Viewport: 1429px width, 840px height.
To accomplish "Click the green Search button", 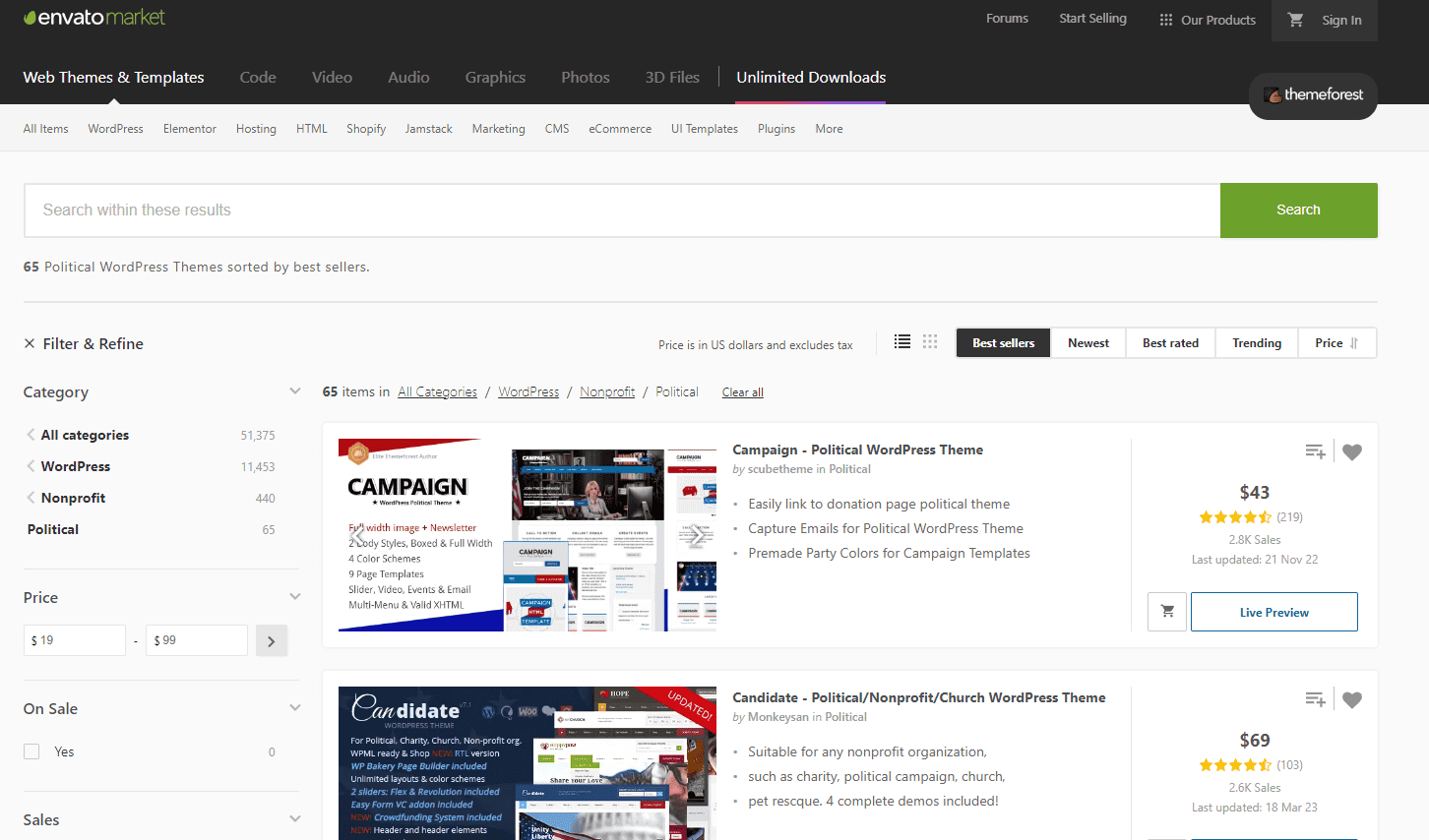I will click(x=1299, y=210).
